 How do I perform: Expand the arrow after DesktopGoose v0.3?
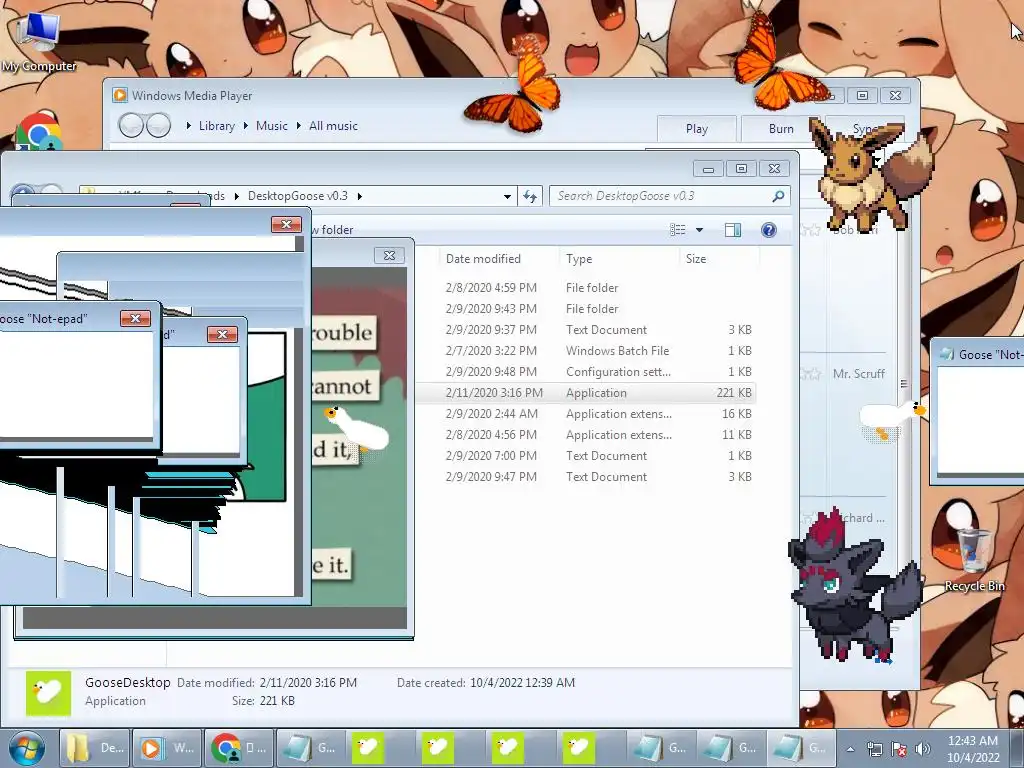pyautogui.click(x=360, y=196)
